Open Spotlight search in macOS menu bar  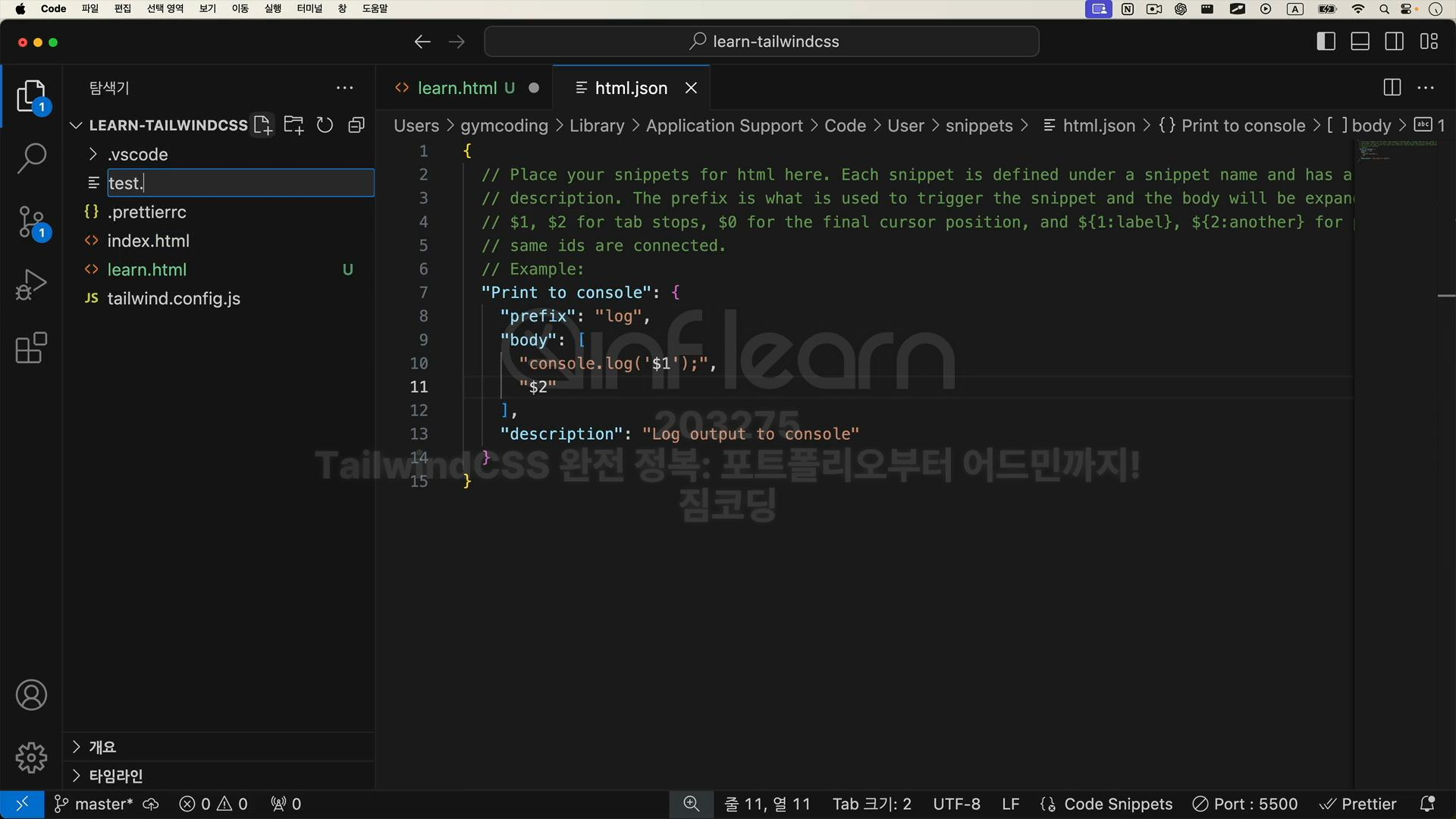click(1384, 9)
